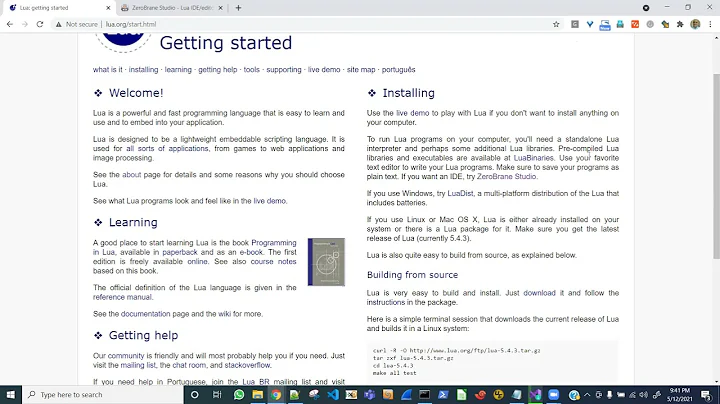
Task: Show hidden system tray icons
Action: (x=587, y=395)
